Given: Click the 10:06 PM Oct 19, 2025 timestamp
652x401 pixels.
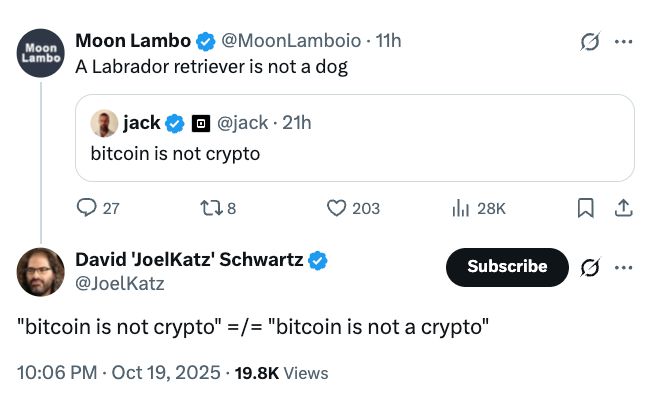Looking at the screenshot, I should [x=121, y=373].
